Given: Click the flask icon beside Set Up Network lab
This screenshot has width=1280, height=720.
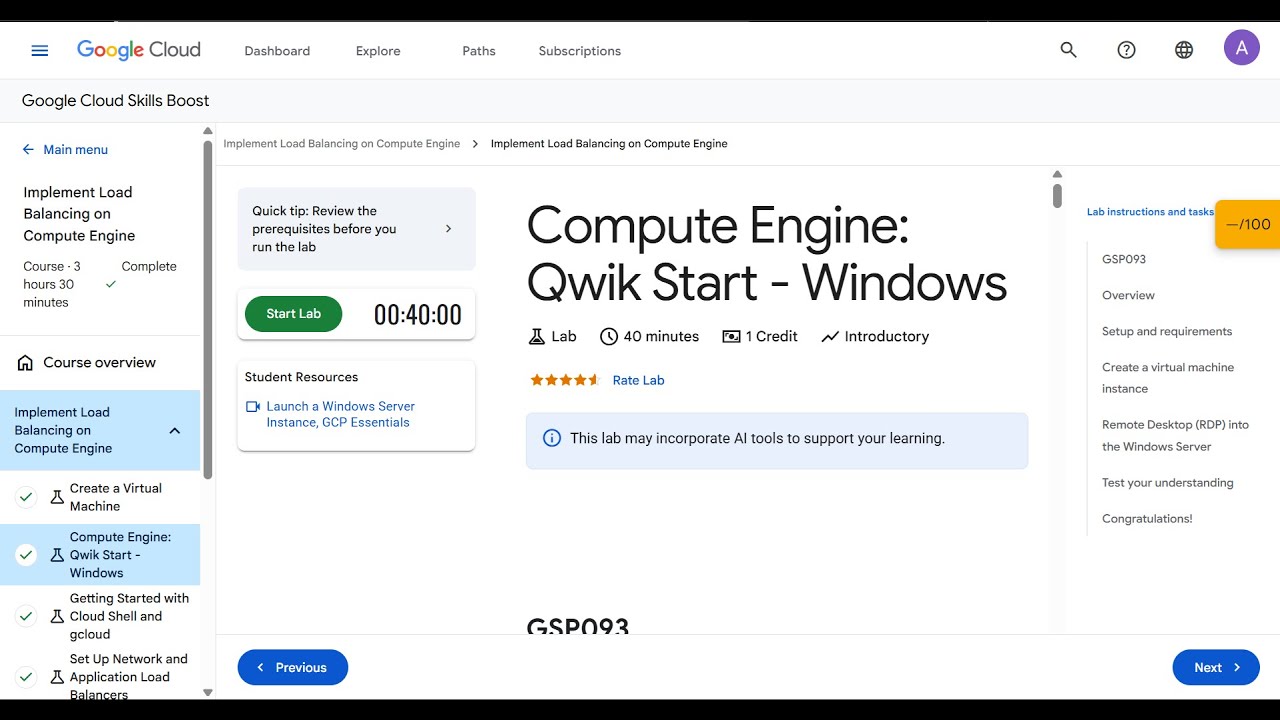Looking at the screenshot, I should pos(57,677).
